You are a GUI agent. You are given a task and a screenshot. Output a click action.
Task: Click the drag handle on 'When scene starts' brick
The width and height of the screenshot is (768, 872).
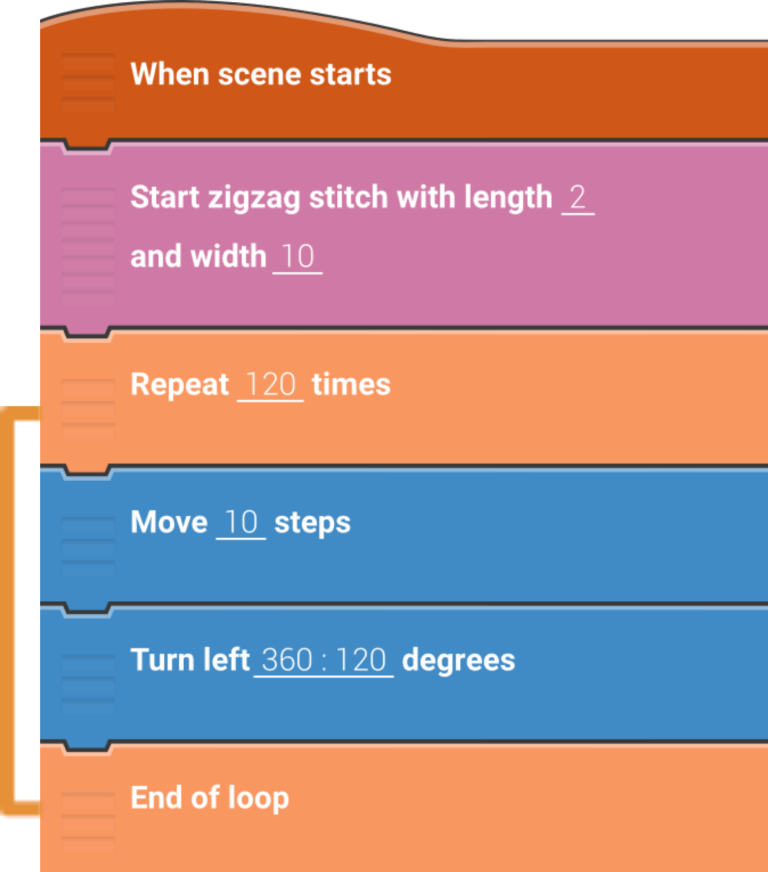point(88,75)
